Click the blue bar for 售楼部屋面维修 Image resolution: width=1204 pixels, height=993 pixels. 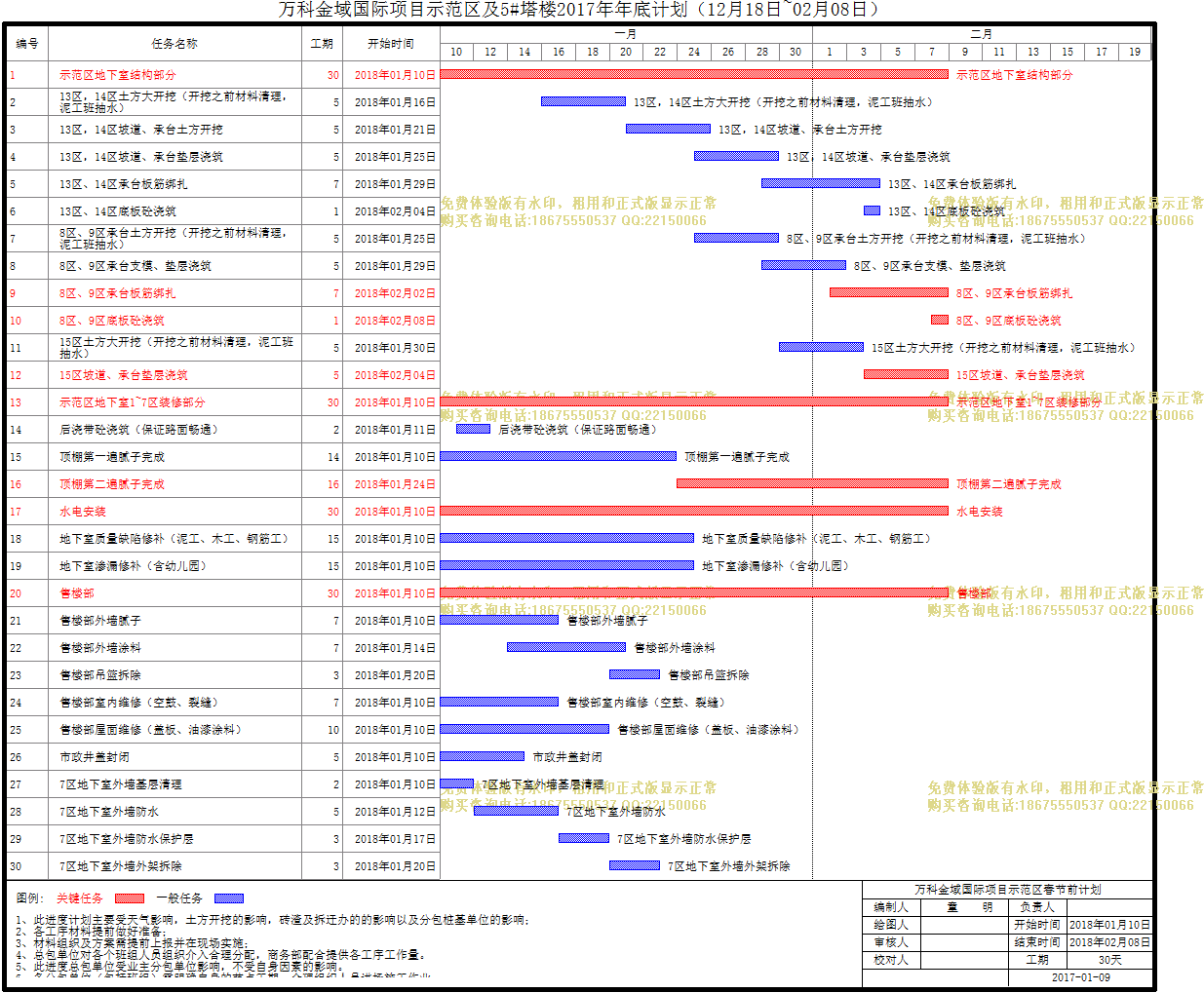point(524,729)
